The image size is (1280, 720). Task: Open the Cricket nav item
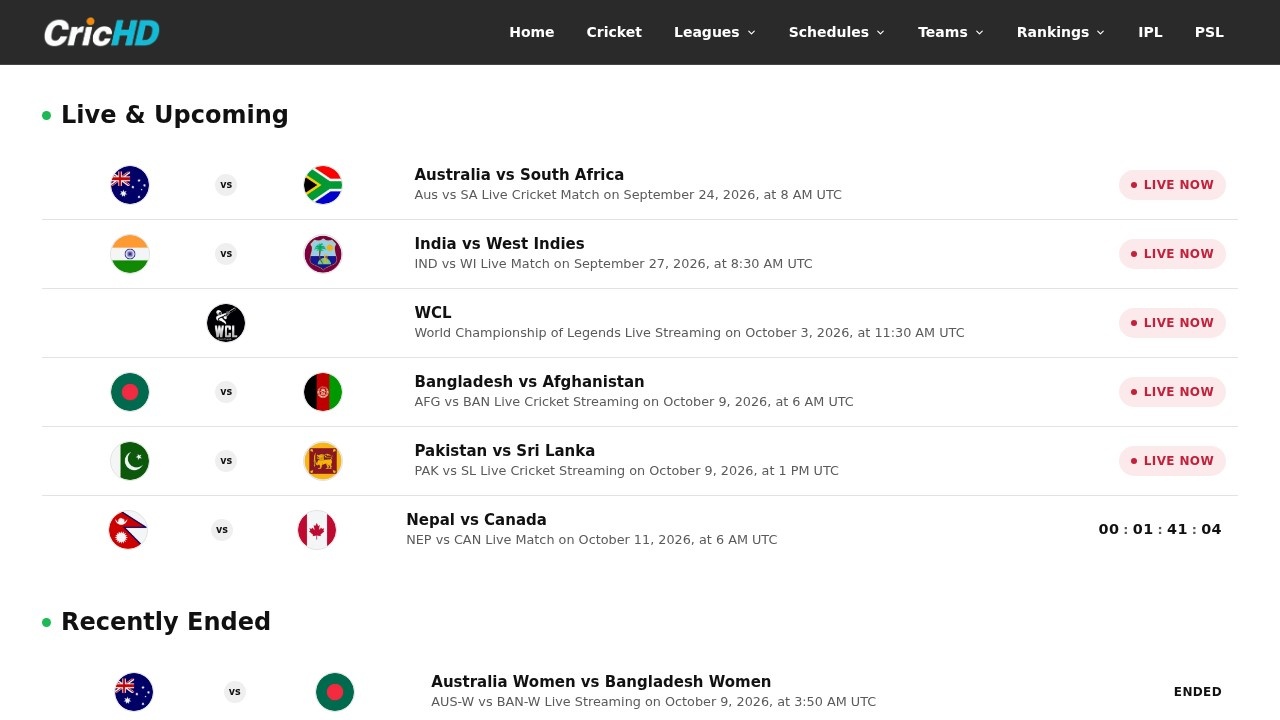(614, 32)
